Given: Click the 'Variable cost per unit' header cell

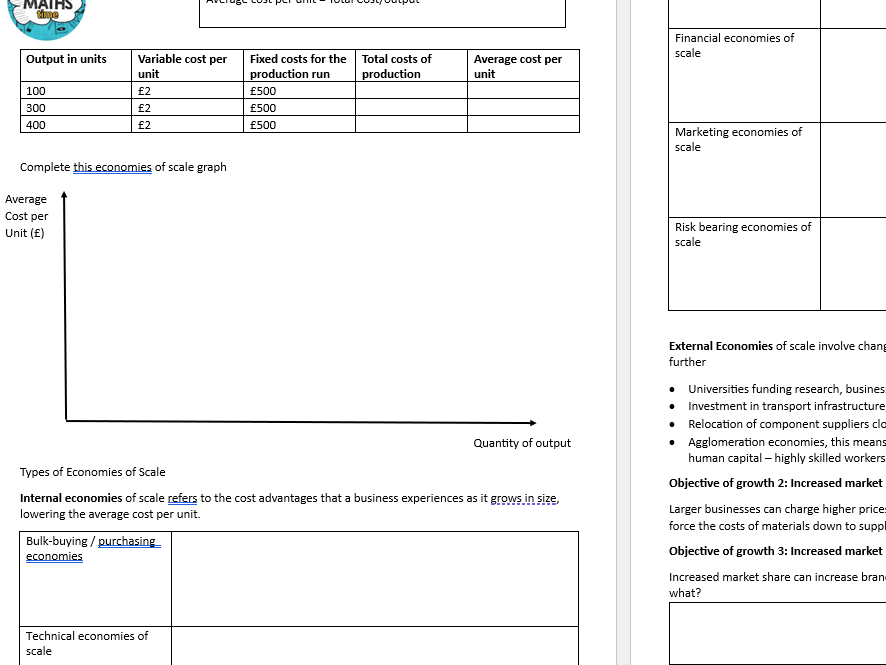Looking at the screenshot, I should pos(187,66).
